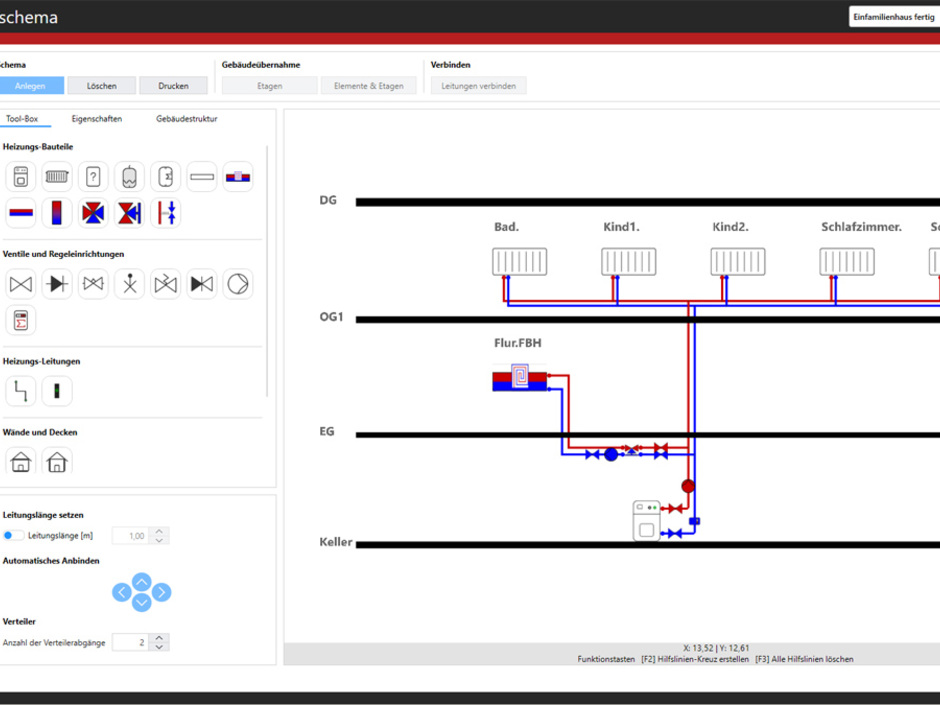Select the heat meter icon with sigma symbol
The height and width of the screenshot is (705, 940).
tap(21, 320)
